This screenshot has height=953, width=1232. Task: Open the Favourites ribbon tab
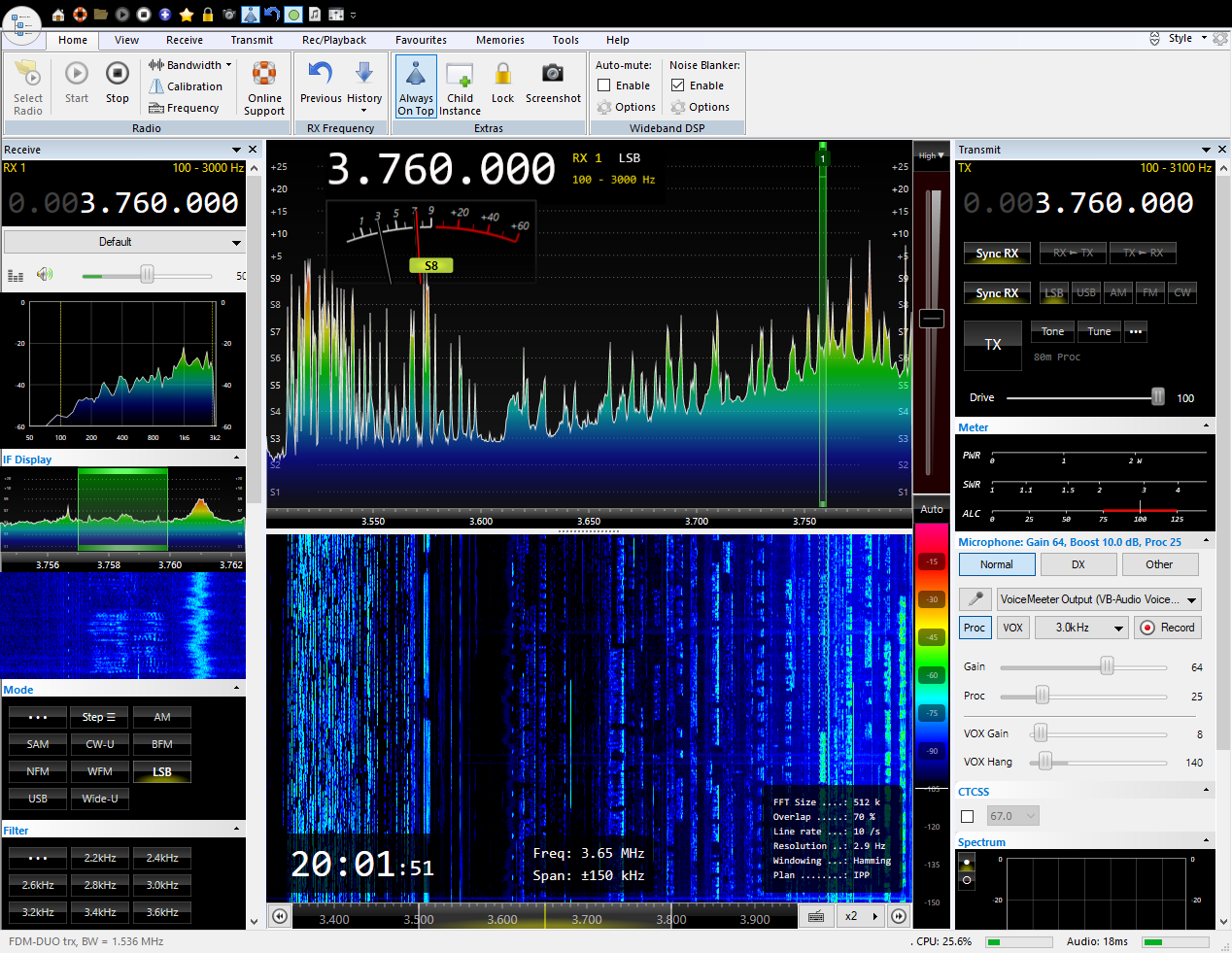(x=421, y=40)
